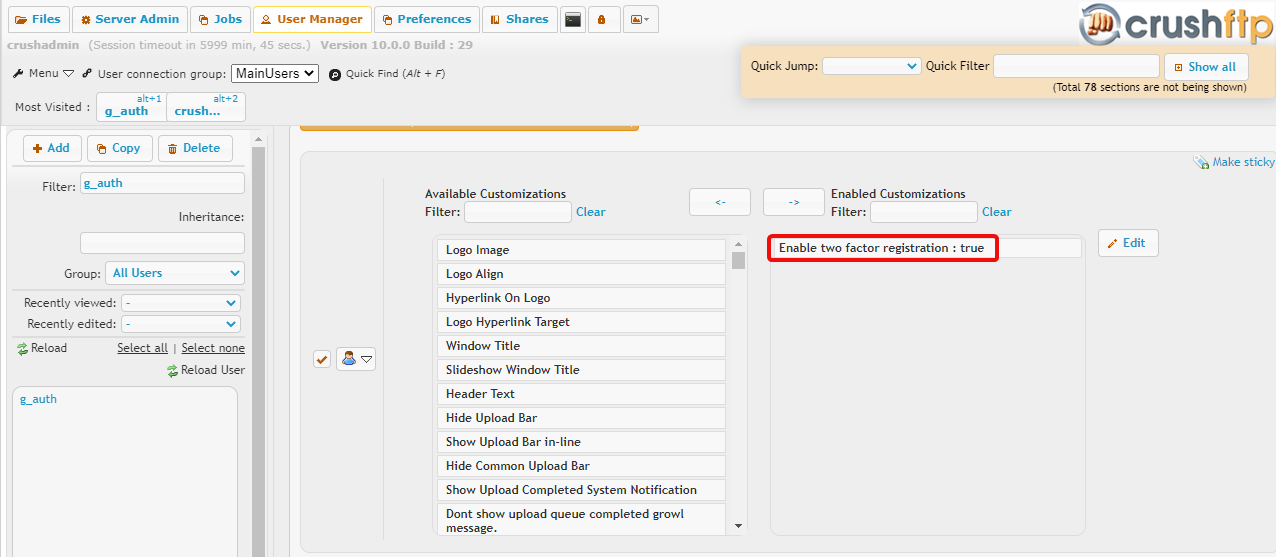Open the Recently viewed dropdown
The width and height of the screenshot is (1276, 557).
pyautogui.click(x=181, y=303)
